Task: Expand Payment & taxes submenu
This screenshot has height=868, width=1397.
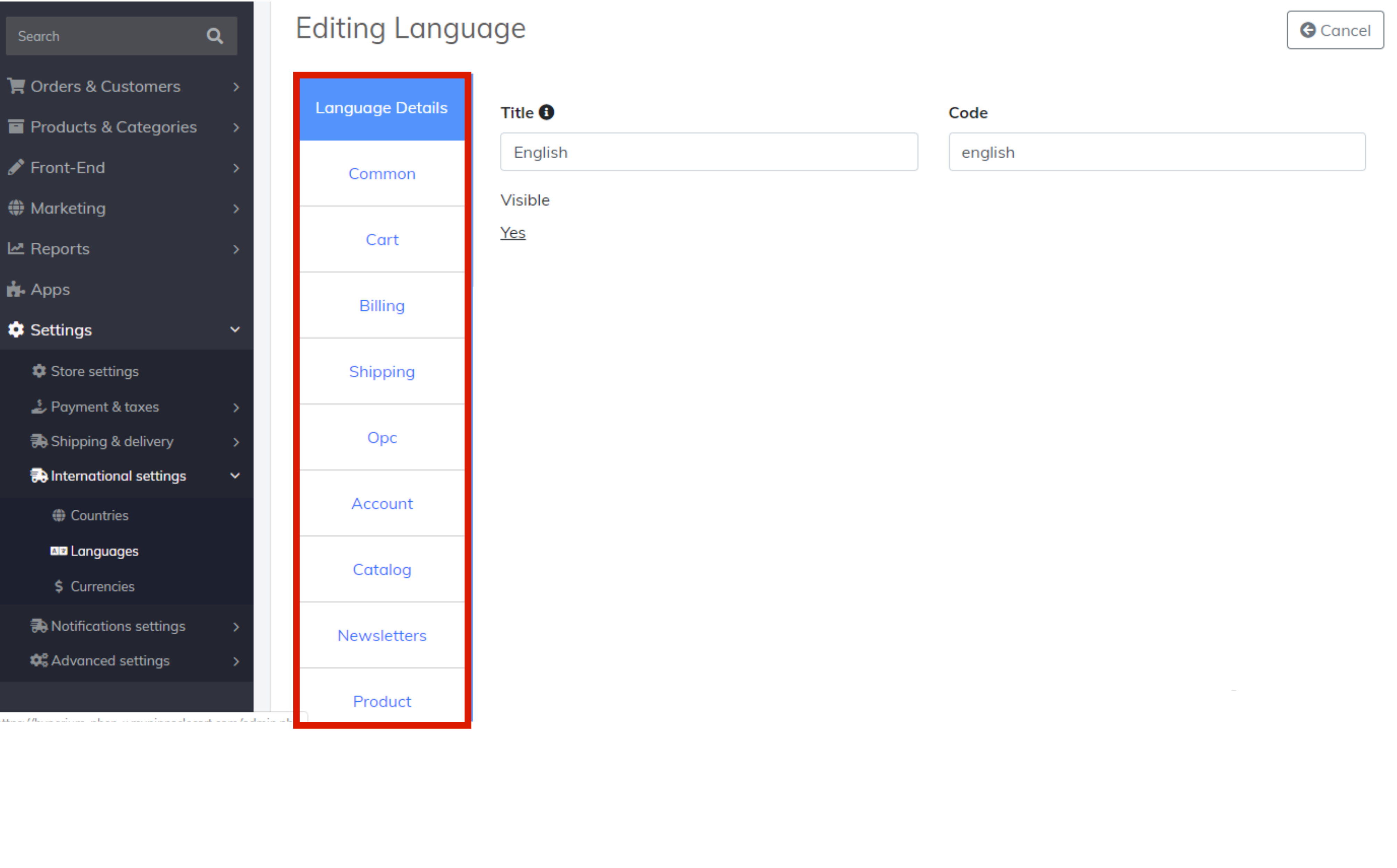Action: pyautogui.click(x=236, y=407)
